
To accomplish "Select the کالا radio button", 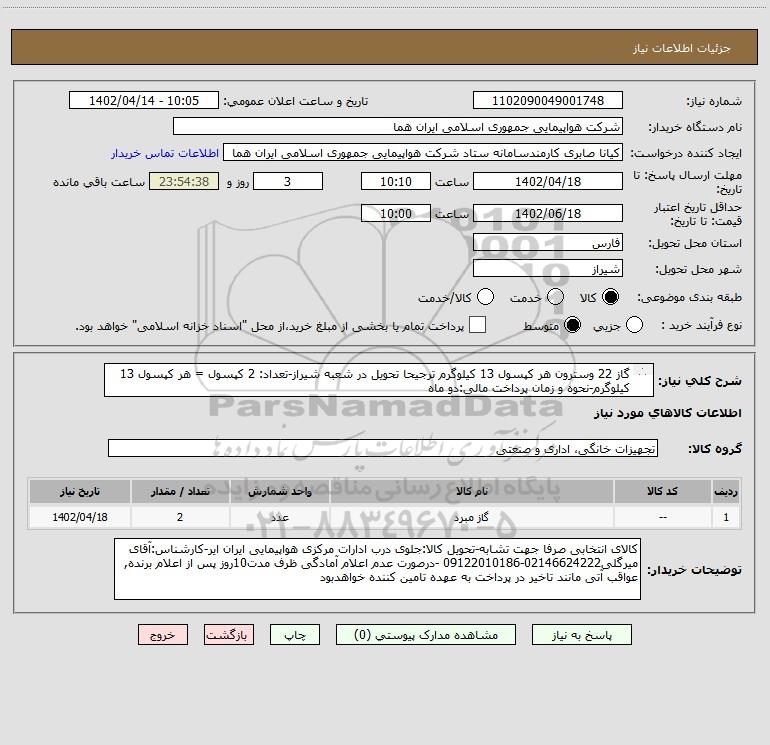I will [610, 297].
